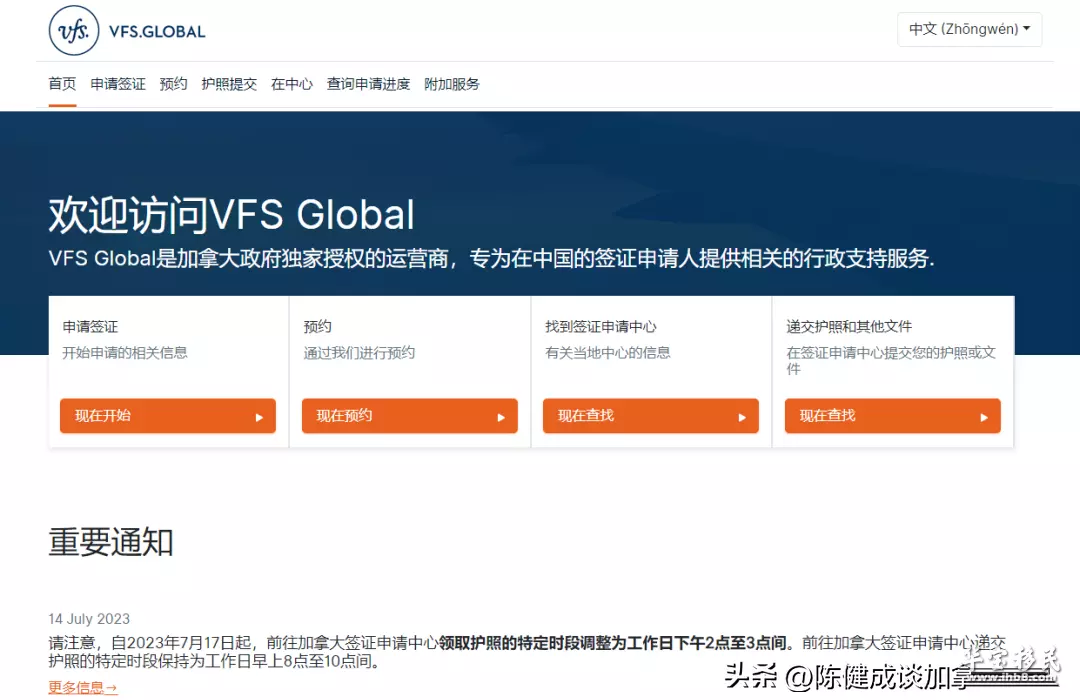Click the VFS Global logo
This screenshot has width=1080, height=700.
tap(127, 31)
